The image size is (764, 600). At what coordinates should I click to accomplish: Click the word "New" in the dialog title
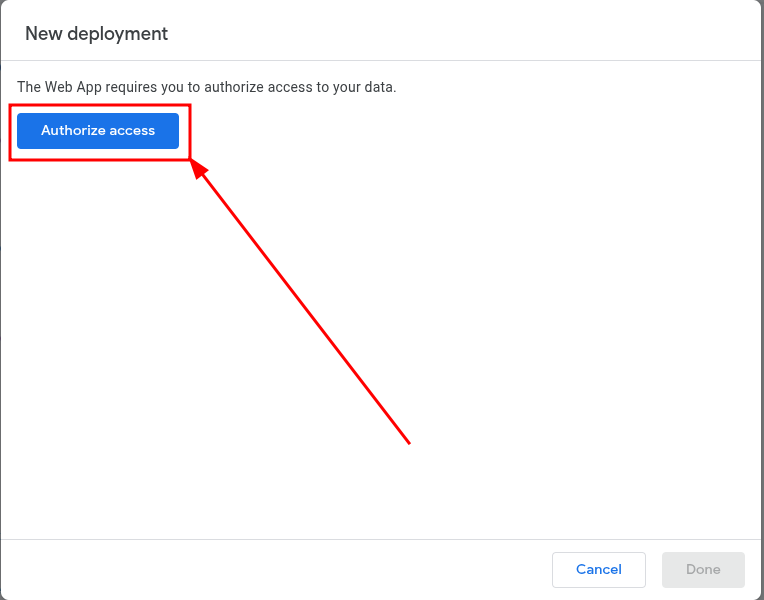[x=42, y=34]
